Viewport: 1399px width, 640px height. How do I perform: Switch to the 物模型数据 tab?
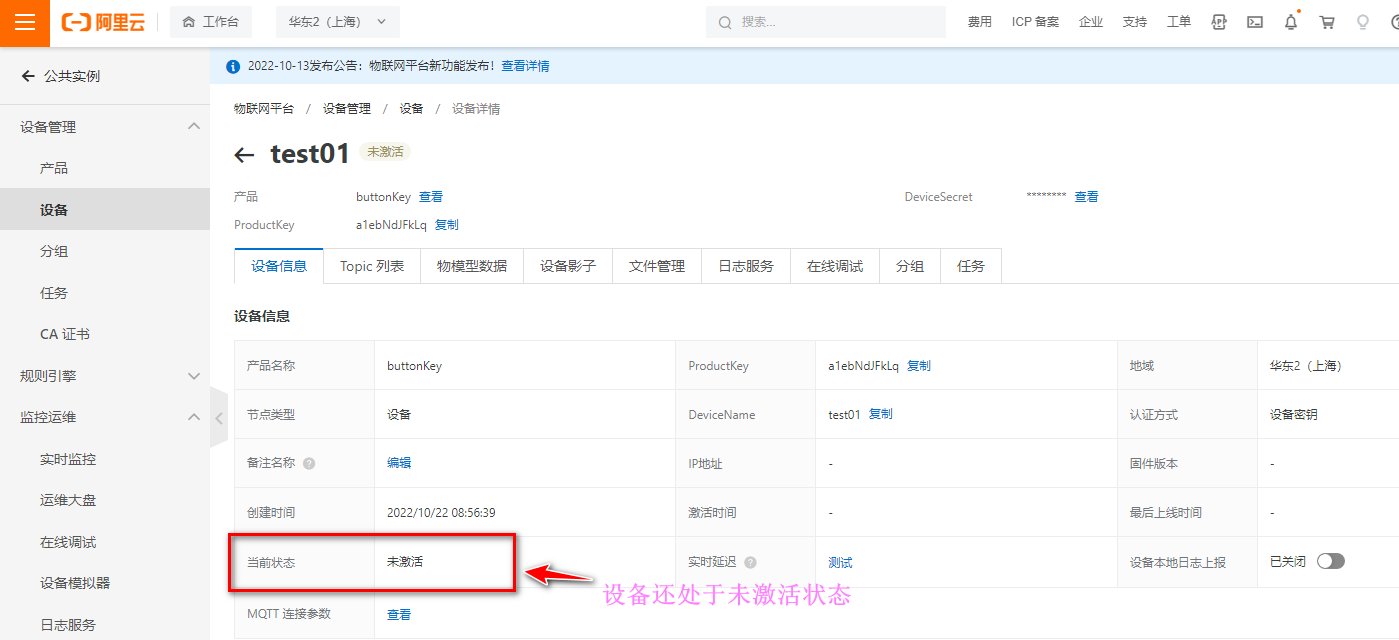click(472, 266)
